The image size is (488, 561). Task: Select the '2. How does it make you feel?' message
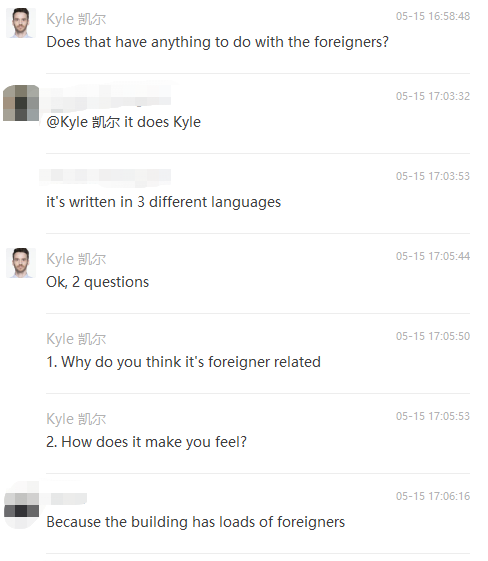coord(147,442)
